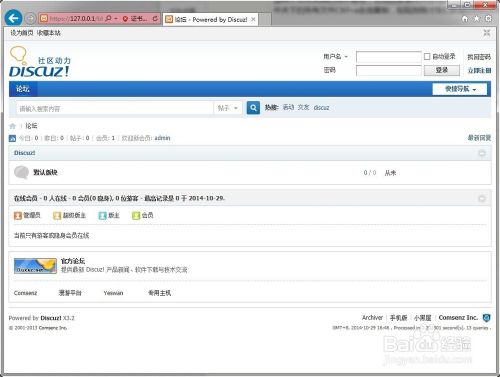Click the 官方论坛 banner thumbnail
The width and height of the screenshot is (500, 377).
click(x=35, y=266)
